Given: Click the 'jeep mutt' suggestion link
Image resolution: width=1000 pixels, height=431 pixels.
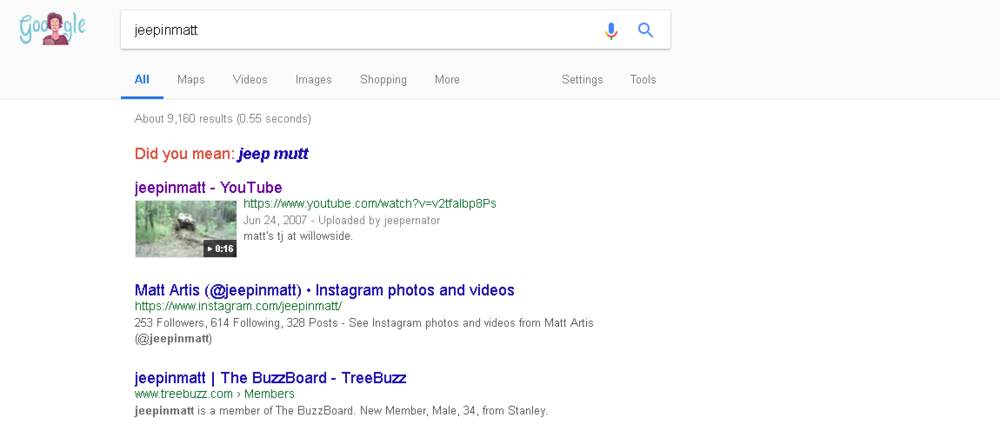Looking at the screenshot, I should (x=273, y=154).
